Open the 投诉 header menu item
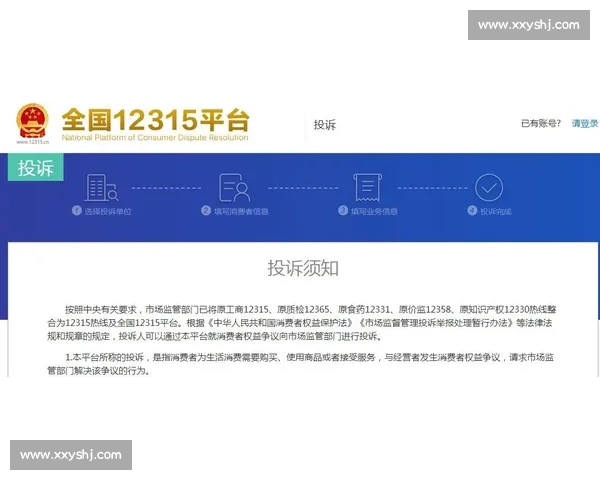Viewport: 600px width, 480px height. pos(324,125)
